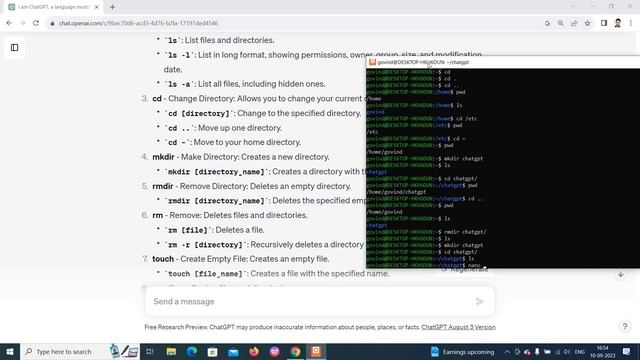Click the Type here to search box

point(80,351)
